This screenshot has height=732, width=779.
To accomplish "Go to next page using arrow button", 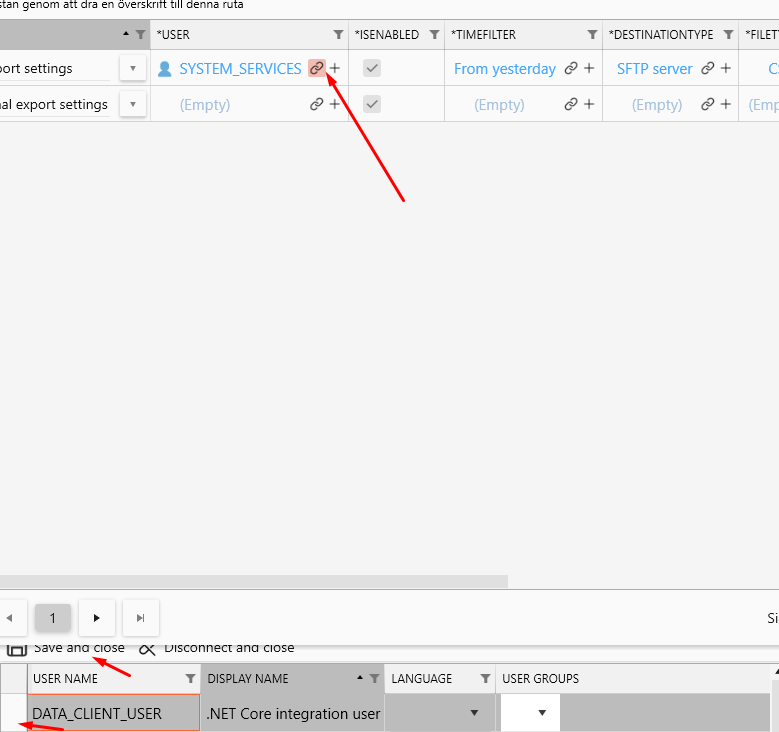I will [x=97, y=618].
